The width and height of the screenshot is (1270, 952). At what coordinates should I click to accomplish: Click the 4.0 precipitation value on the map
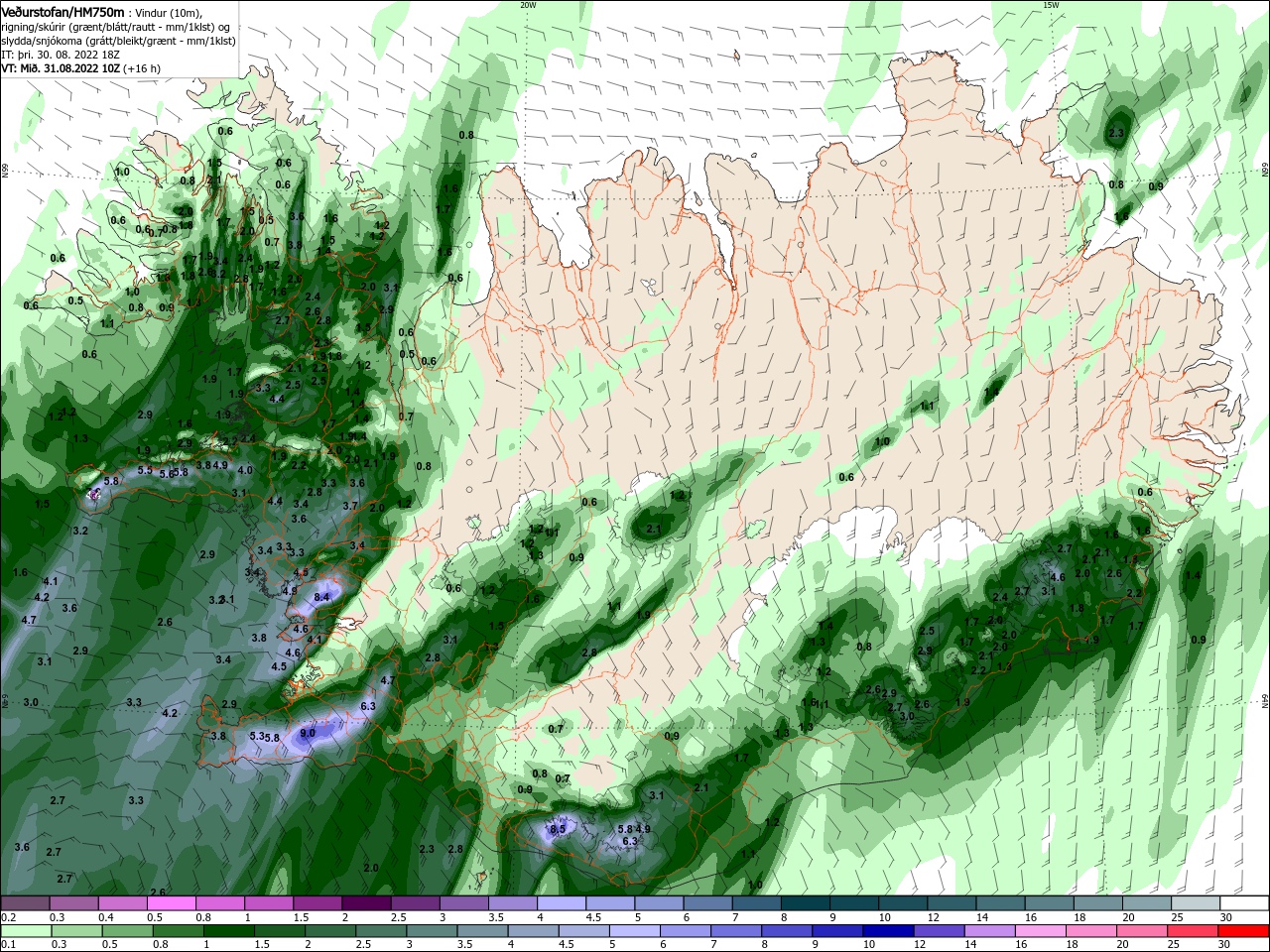[x=245, y=470]
